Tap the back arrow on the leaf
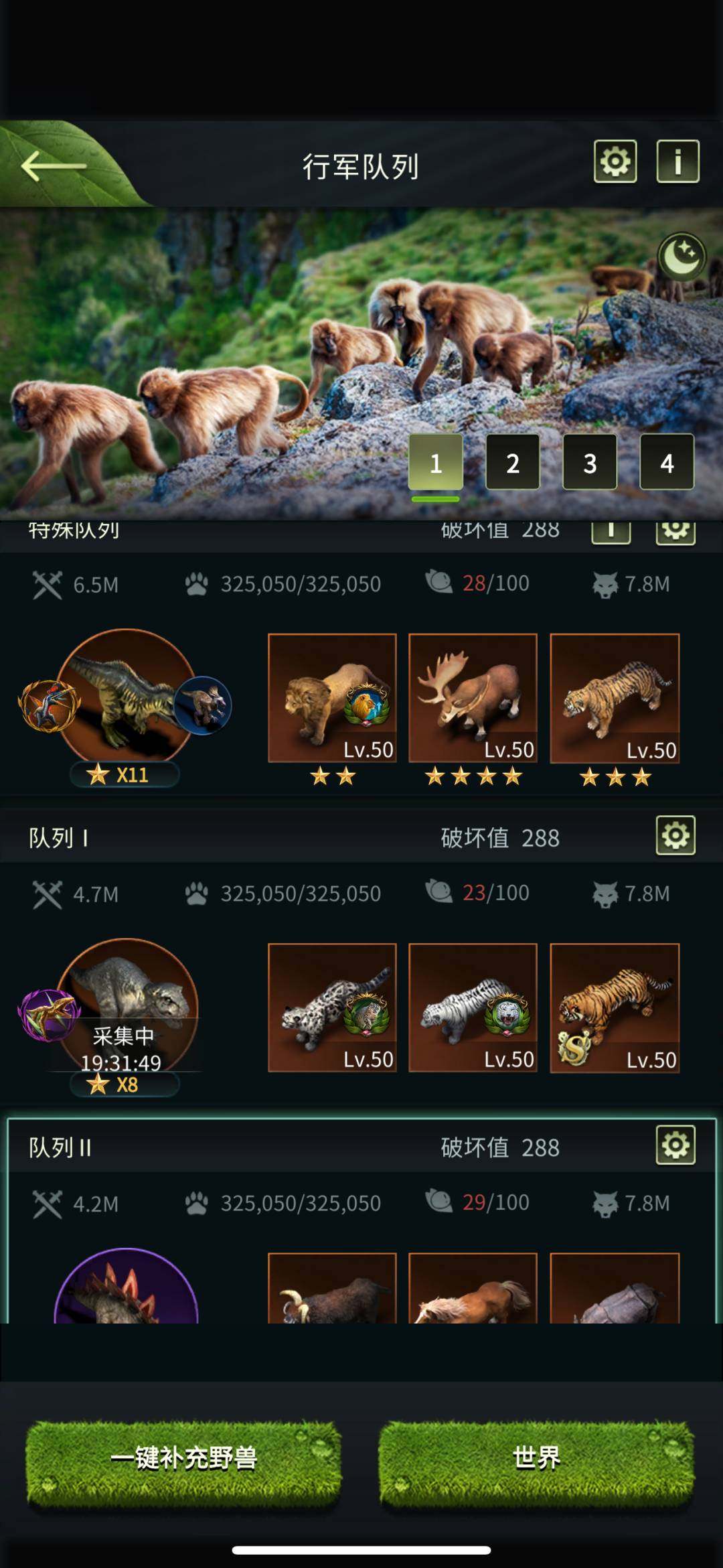Viewport: 723px width, 1568px height. [54, 165]
